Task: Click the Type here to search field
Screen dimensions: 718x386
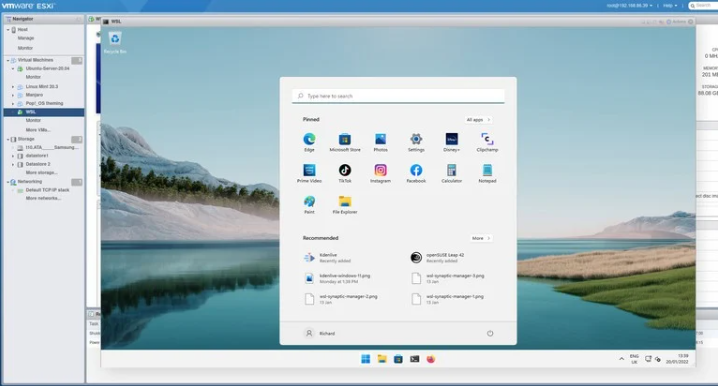Action: click(x=398, y=96)
